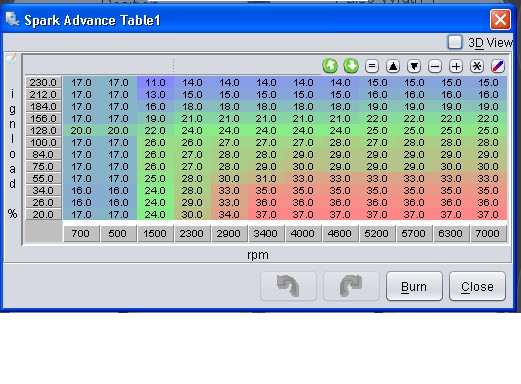Select the 25.0 cell in the 55.0 row
Screen dimensions: 521x384
point(155,178)
